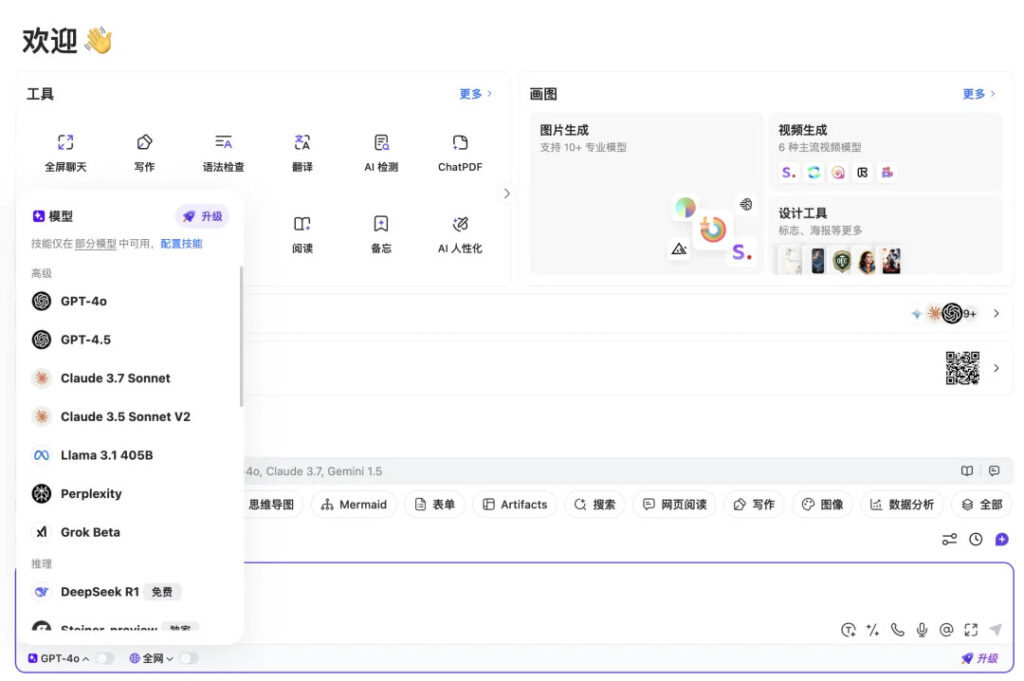Select GPT-4.5 from the model list
1024x681 pixels.
click(x=131, y=340)
